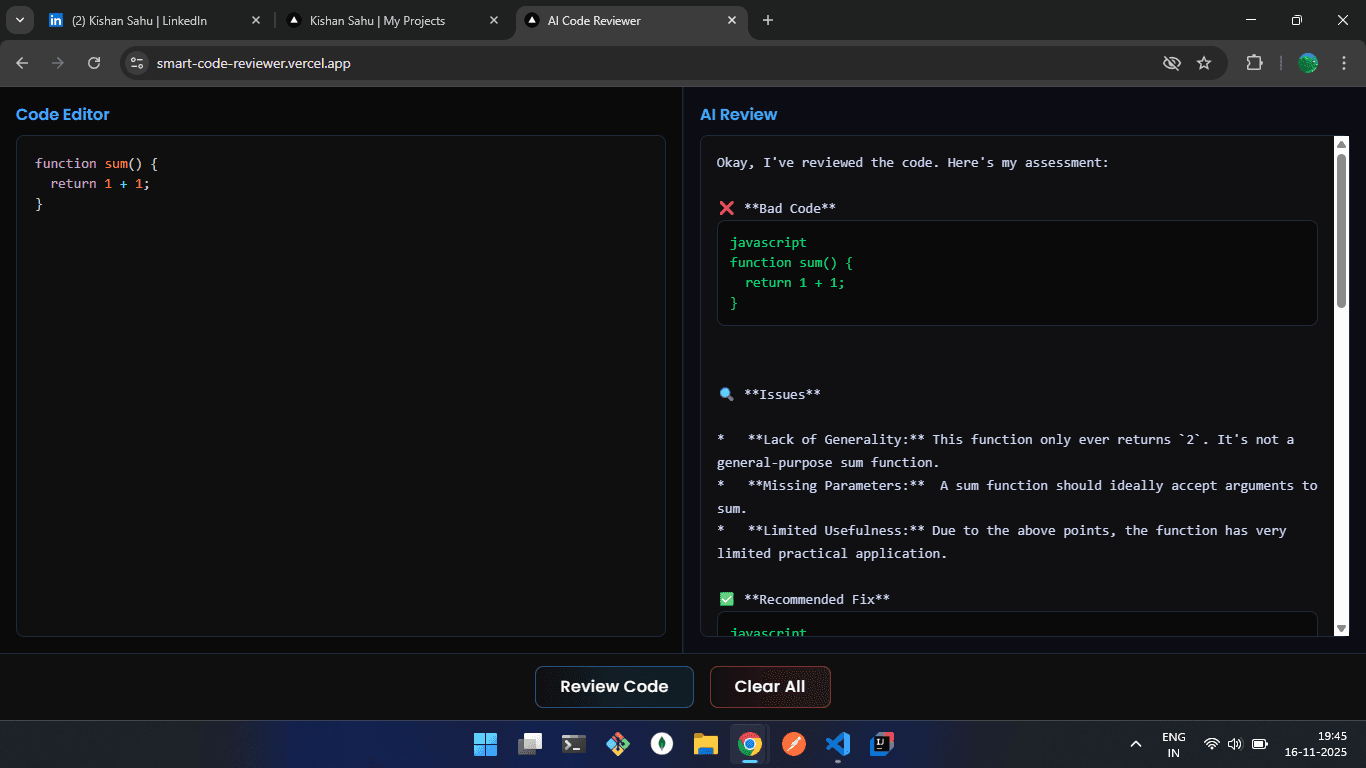Launch MongoDB Compass from the taskbar
Viewport: 1366px width, 768px height.
tap(662, 744)
